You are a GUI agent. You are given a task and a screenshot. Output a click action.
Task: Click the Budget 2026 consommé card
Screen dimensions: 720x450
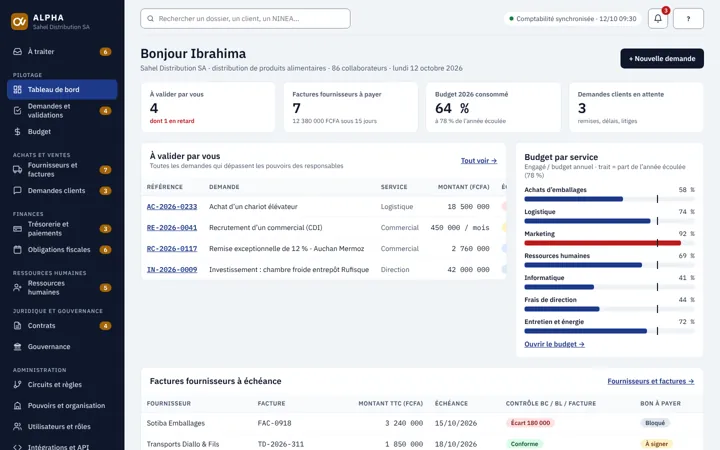(x=493, y=107)
